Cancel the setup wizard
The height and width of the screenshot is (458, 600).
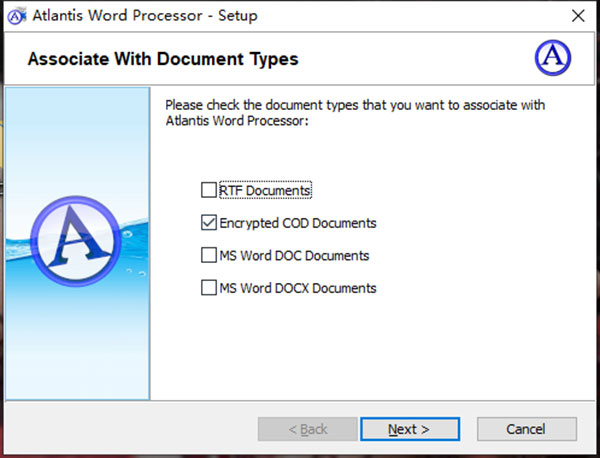point(526,429)
